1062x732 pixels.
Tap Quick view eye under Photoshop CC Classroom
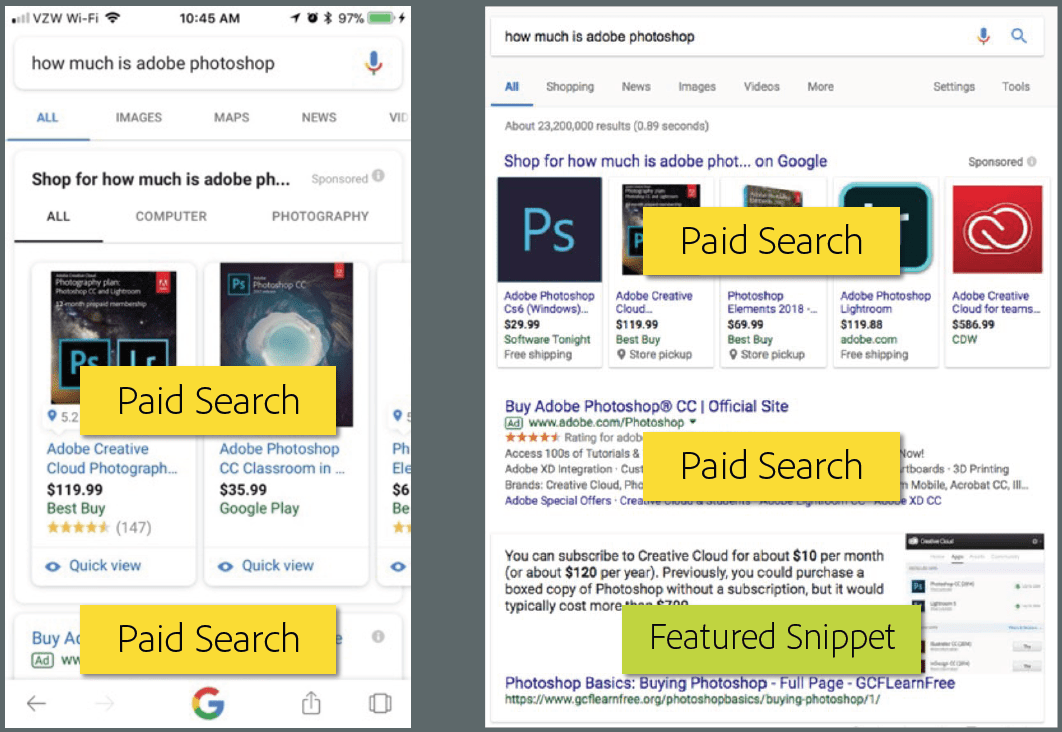point(226,566)
